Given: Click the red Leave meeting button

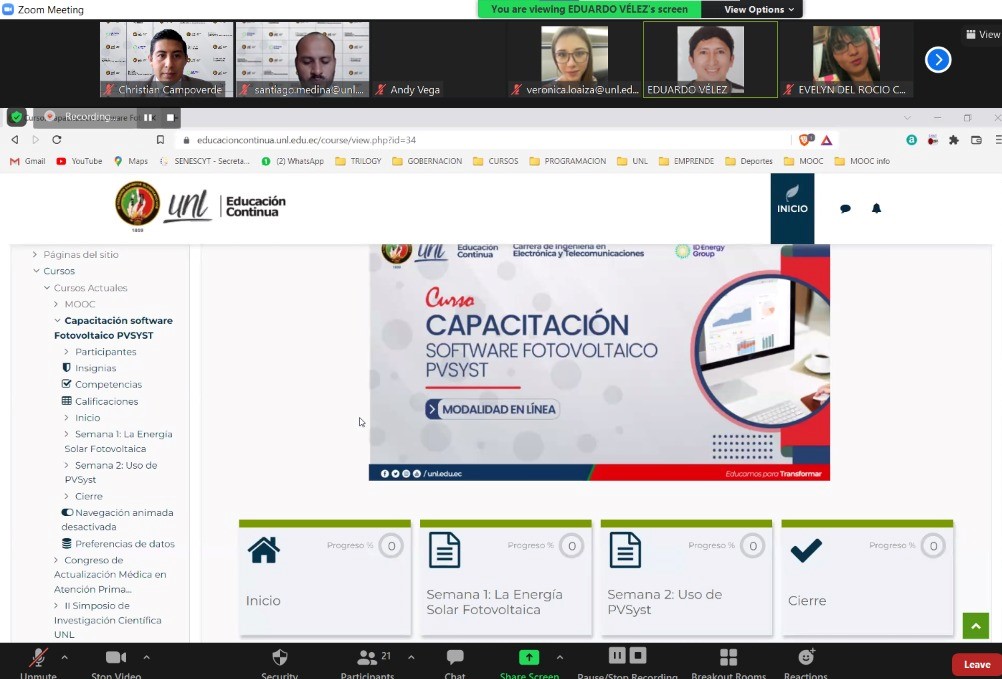Looking at the screenshot, I should [976, 664].
